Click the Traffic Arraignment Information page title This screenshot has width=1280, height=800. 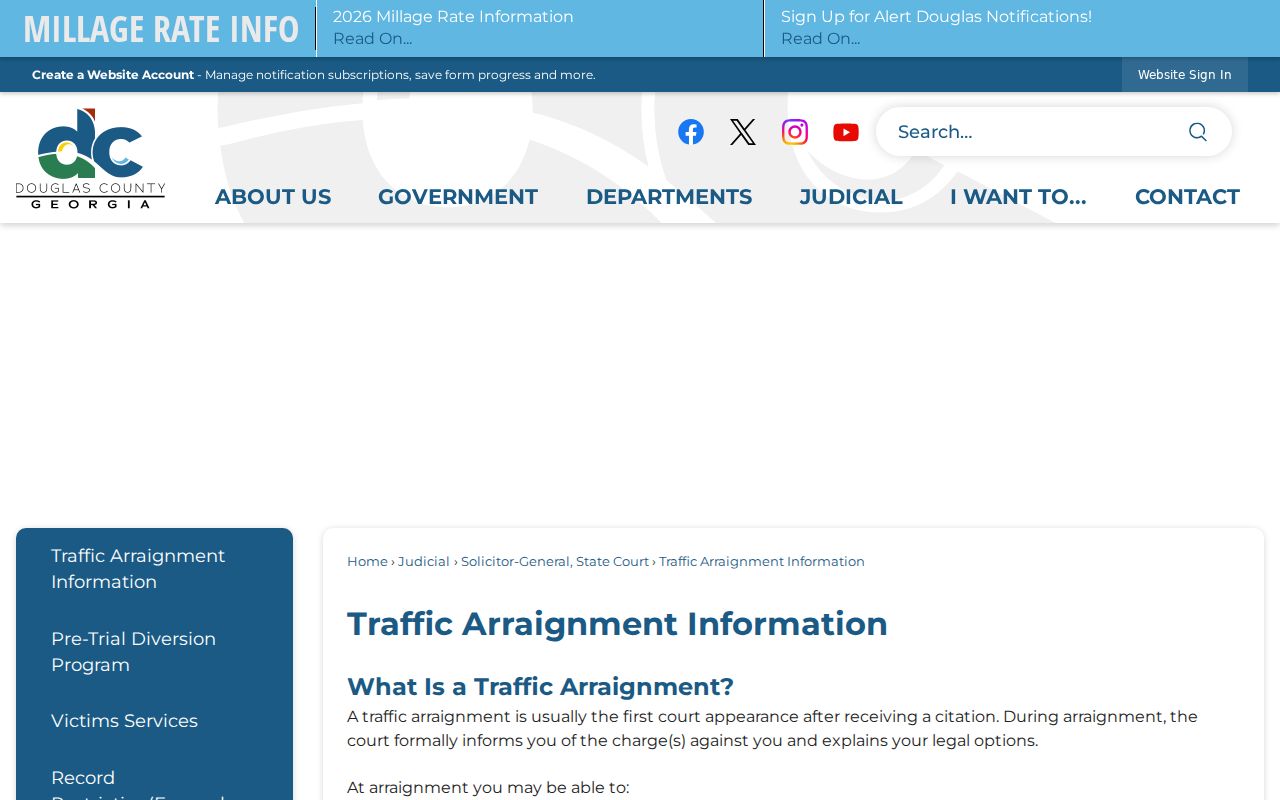point(617,624)
